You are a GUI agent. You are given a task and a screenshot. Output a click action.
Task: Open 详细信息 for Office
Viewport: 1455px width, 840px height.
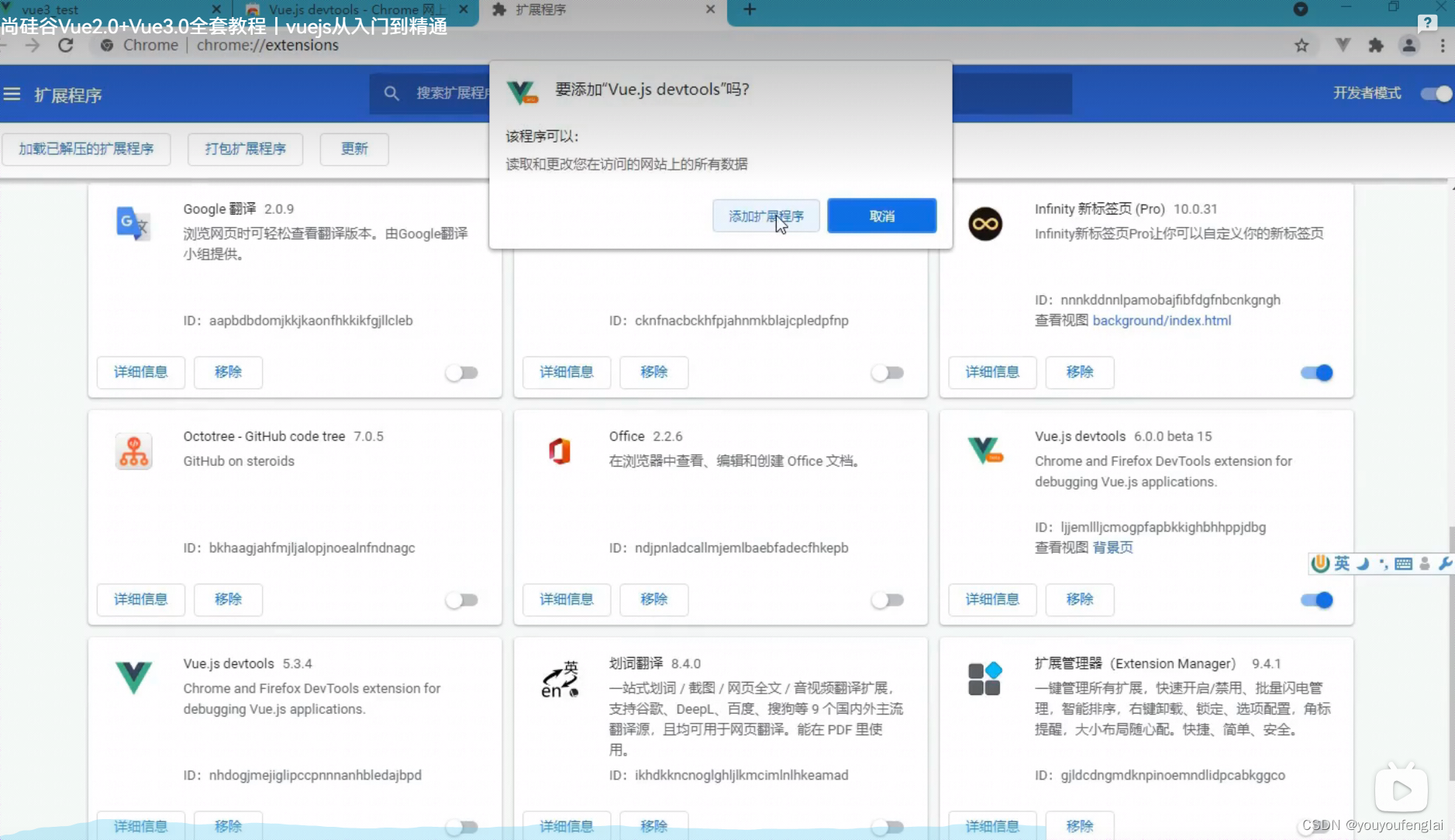click(566, 599)
